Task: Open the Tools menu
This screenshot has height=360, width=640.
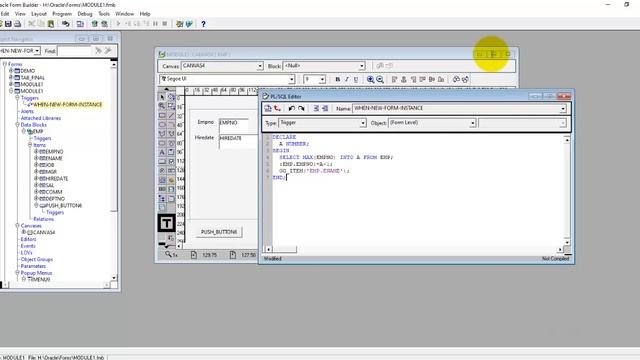Action: pyautogui.click(x=104, y=14)
